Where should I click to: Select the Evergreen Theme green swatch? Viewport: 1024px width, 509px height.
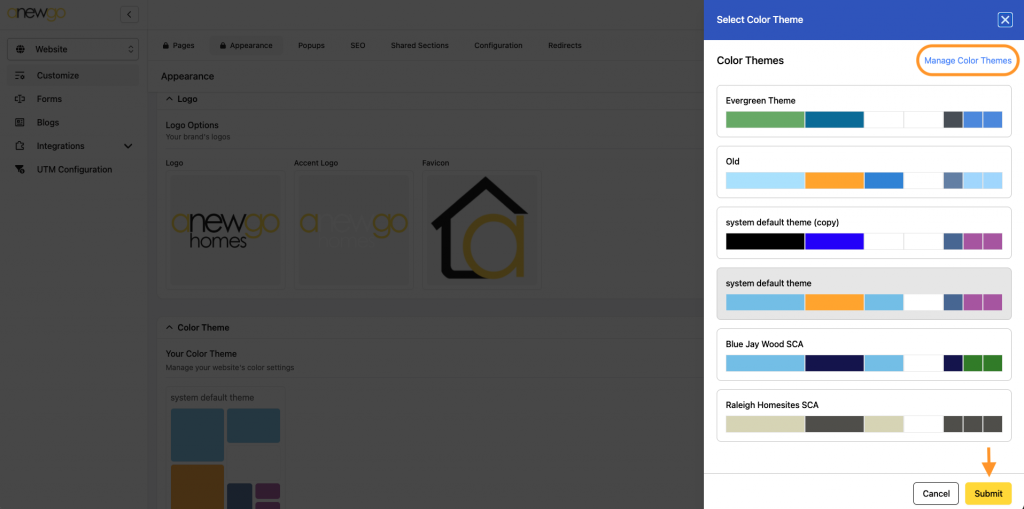[765, 120]
